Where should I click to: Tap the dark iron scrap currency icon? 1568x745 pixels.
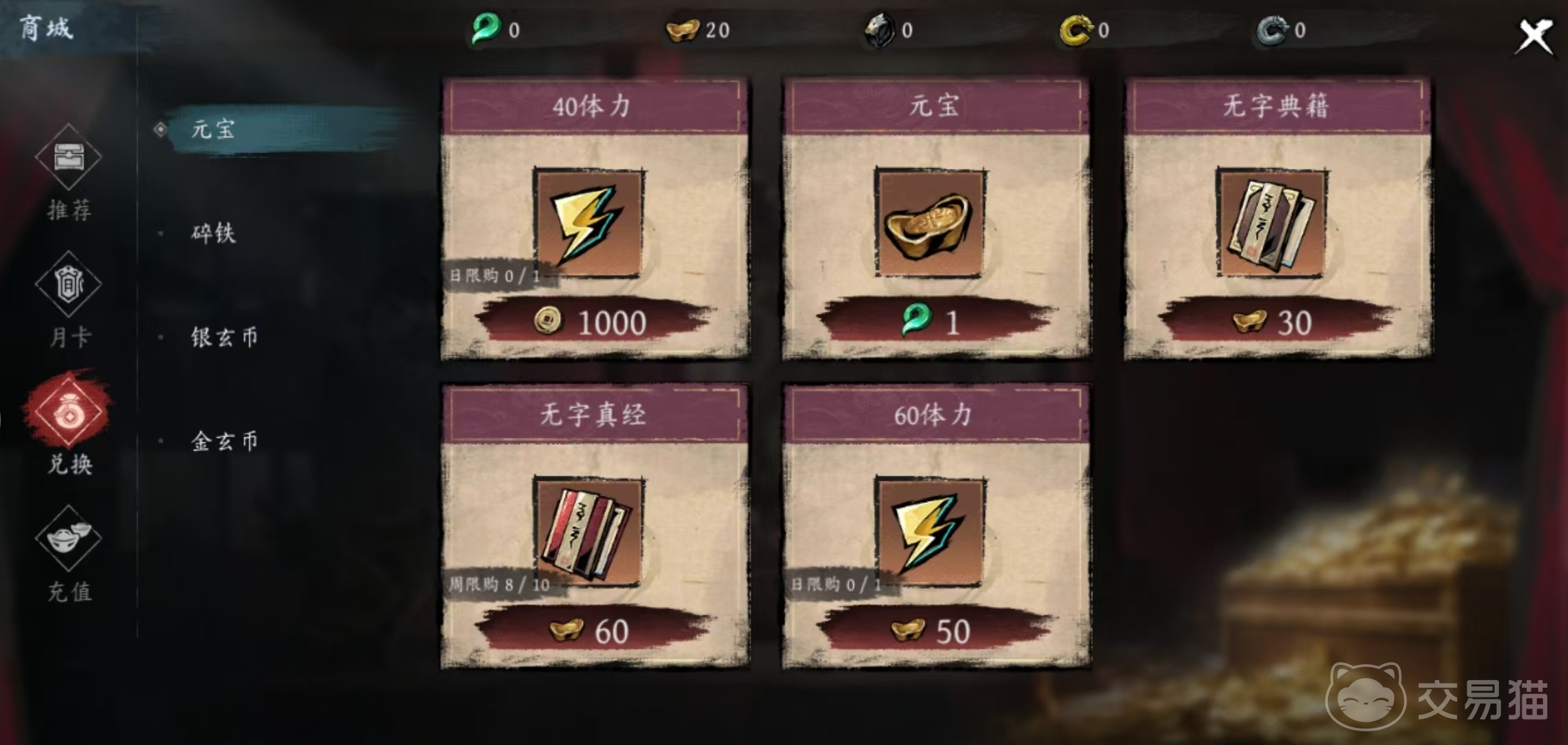(880, 30)
